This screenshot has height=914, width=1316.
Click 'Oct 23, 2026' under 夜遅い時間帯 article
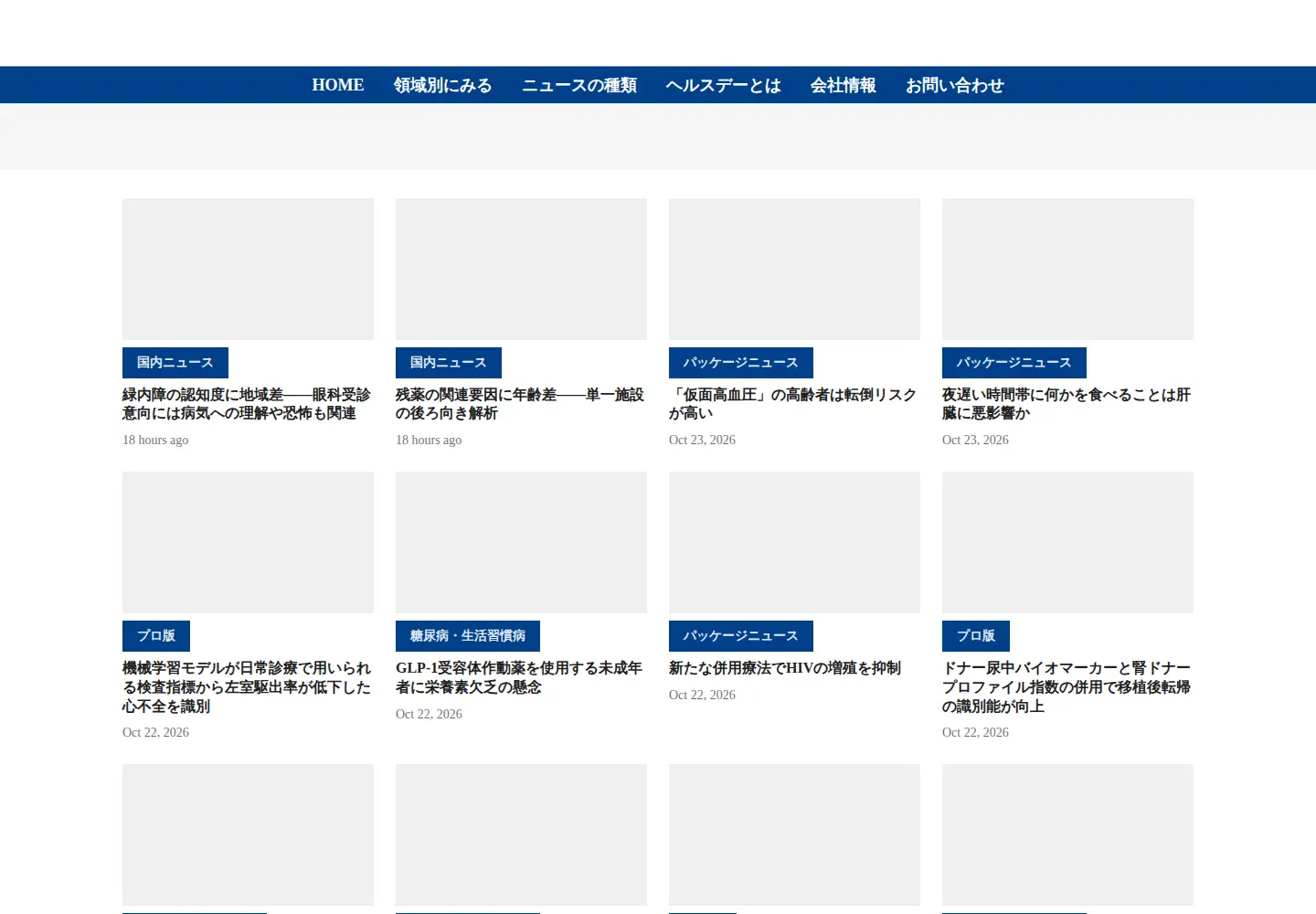point(975,440)
